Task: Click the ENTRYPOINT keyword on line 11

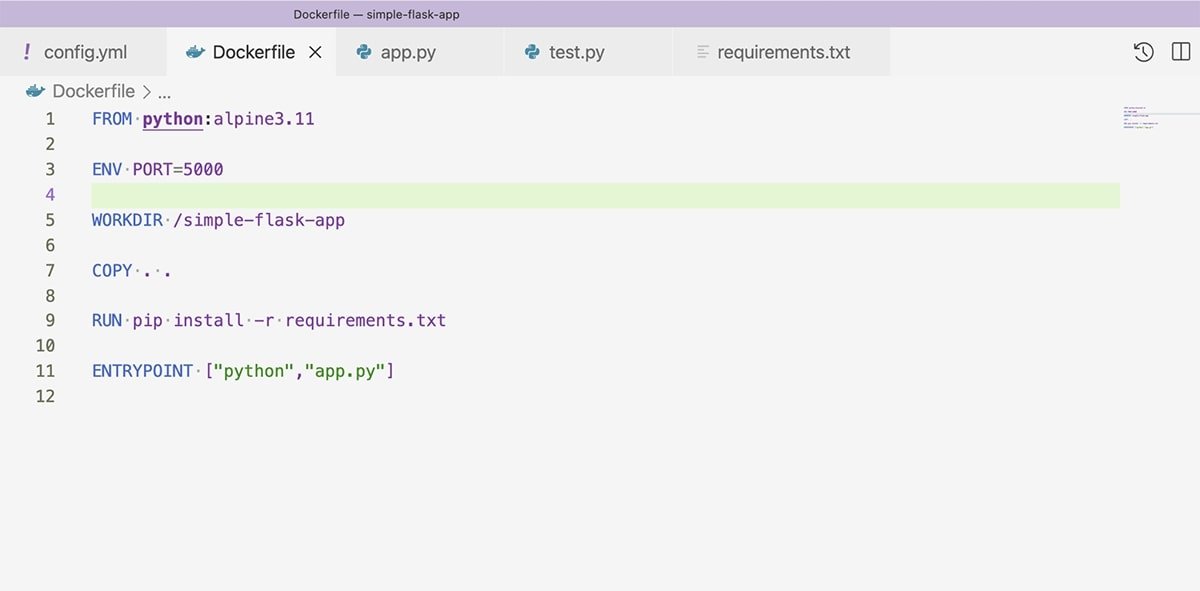Action: 142,371
